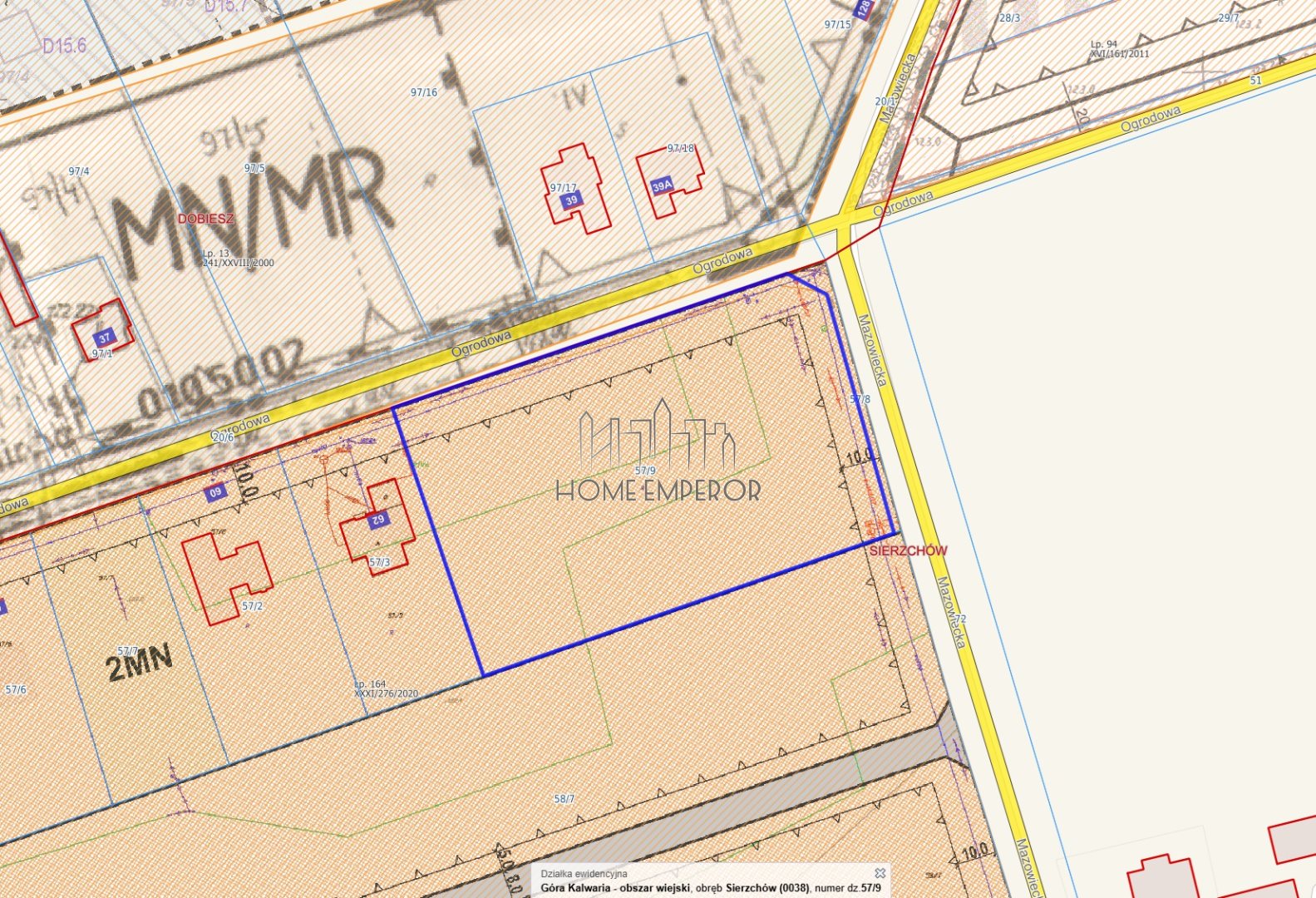Select parcel label 57/7

click(128, 651)
